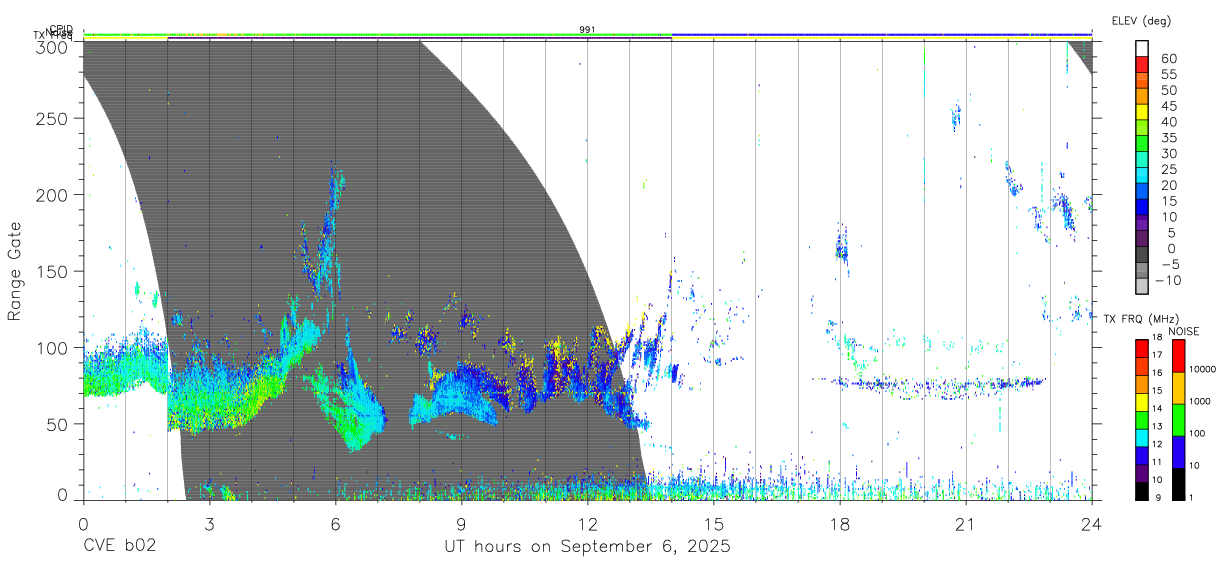Click the '13' label on TX FRQ scale
Viewport: 1228px width, 567px height.
click(x=1157, y=427)
